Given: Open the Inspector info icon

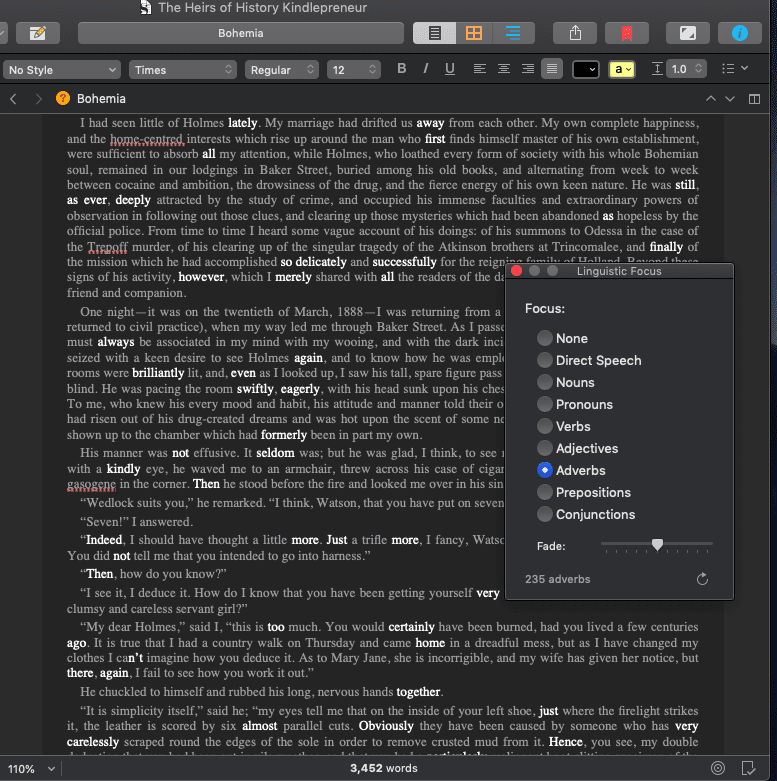Looking at the screenshot, I should [x=740, y=33].
